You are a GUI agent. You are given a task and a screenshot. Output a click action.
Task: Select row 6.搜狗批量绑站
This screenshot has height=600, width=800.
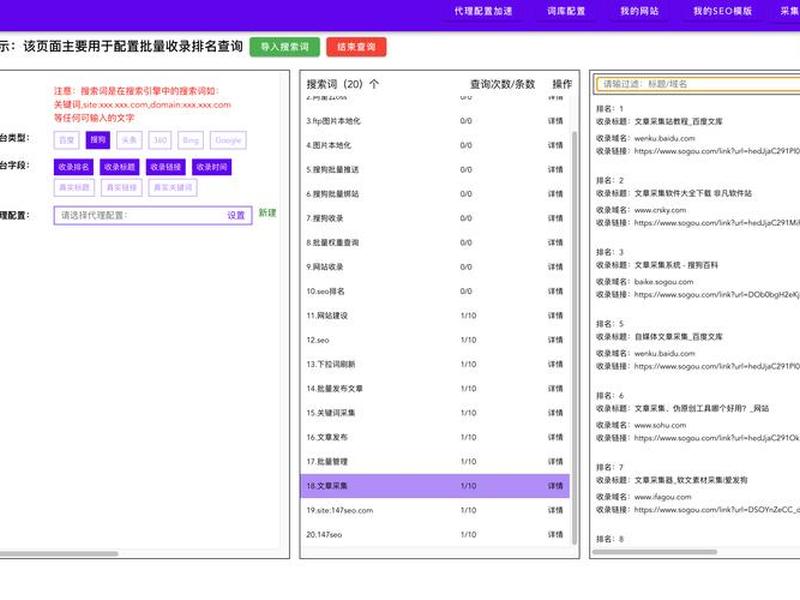[x=435, y=194]
